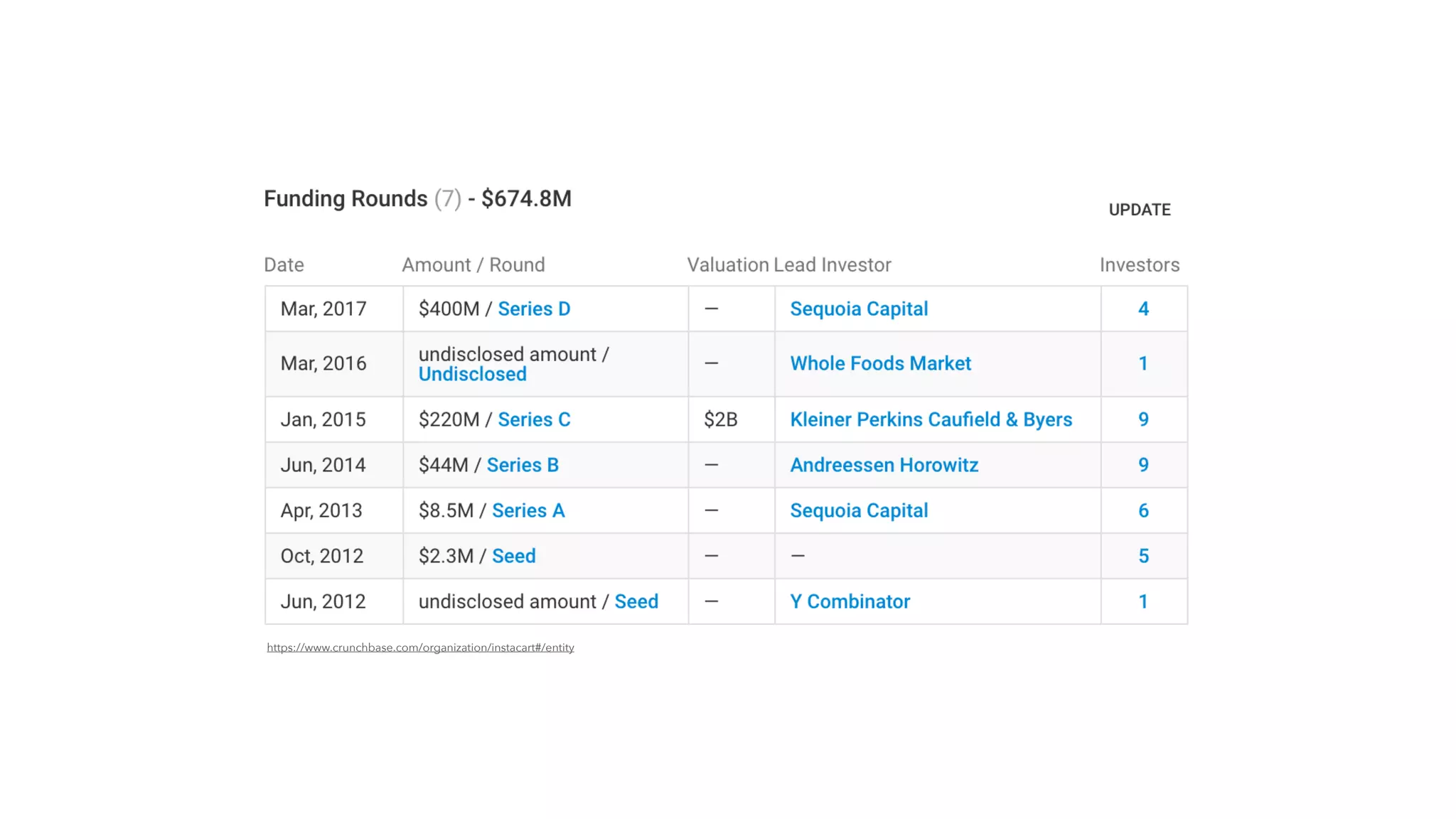Open Kleiner Perkins Caufield & Byers link
This screenshot has height=819, width=1456.
click(x=930, y=419)
